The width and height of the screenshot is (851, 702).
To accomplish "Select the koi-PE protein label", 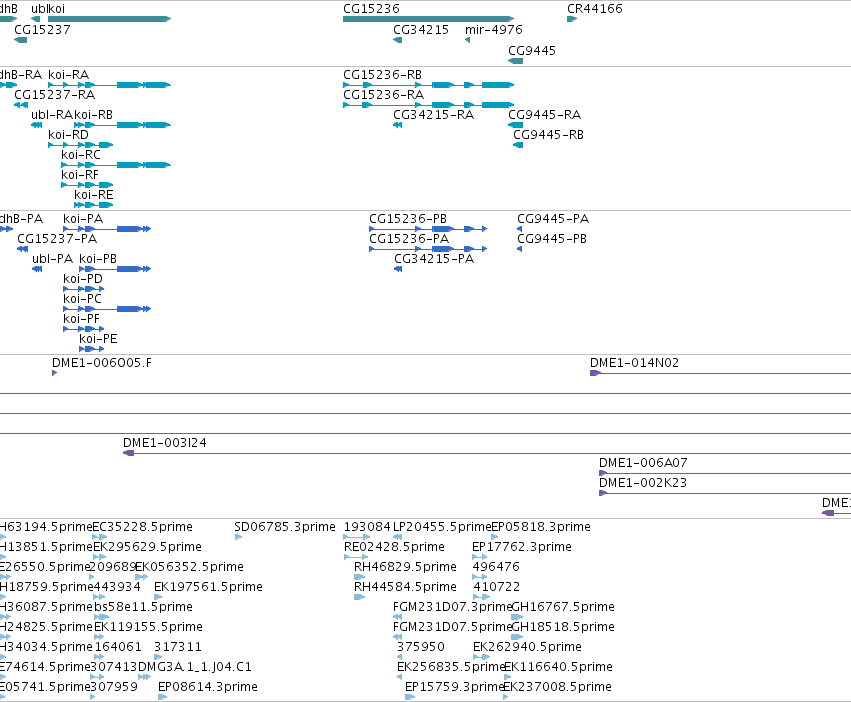I will pyautogui.click(x=98, y=340).
